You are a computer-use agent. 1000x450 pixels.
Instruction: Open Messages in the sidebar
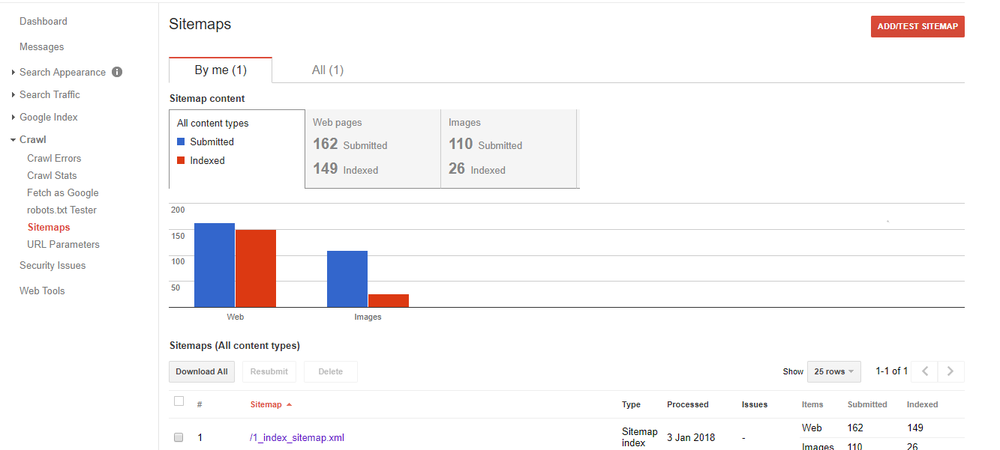(x=41, y=47)
